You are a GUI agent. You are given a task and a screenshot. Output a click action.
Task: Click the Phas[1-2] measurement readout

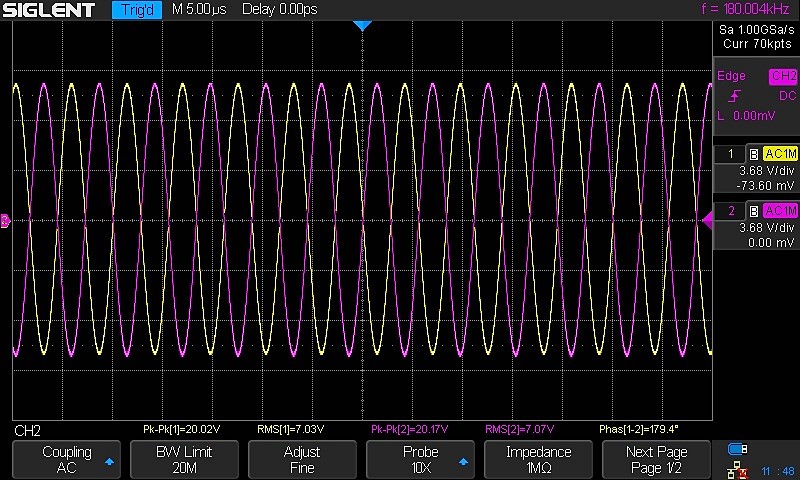point(638,429)
